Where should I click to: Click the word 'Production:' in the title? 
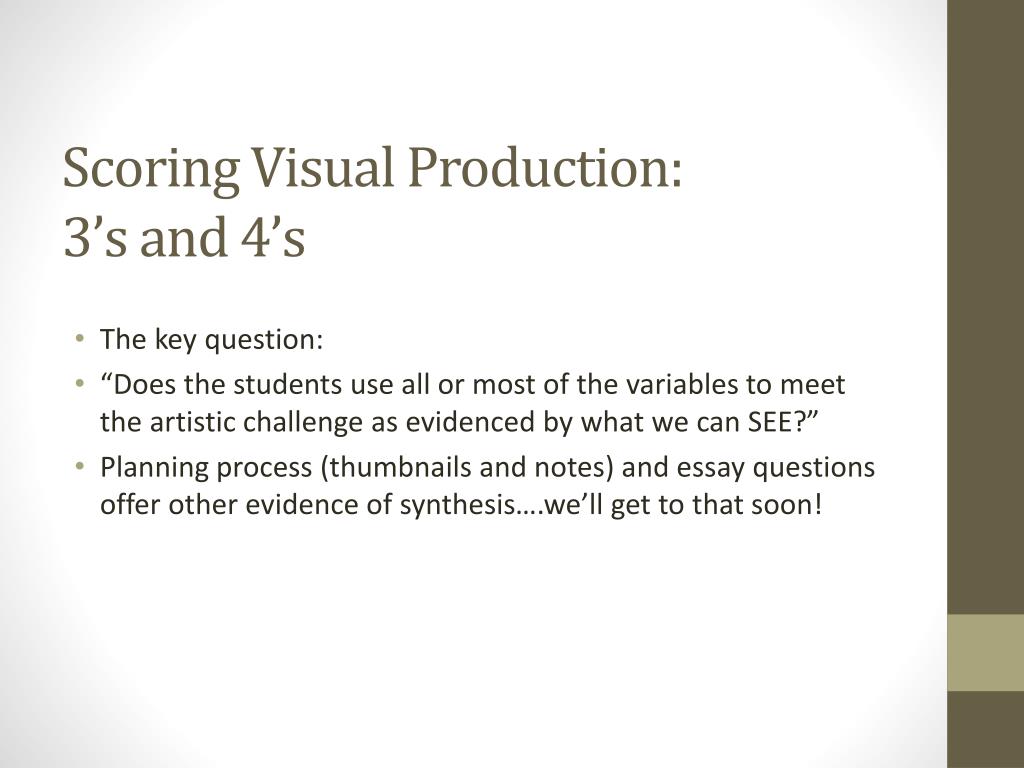(x=546, y=168)
